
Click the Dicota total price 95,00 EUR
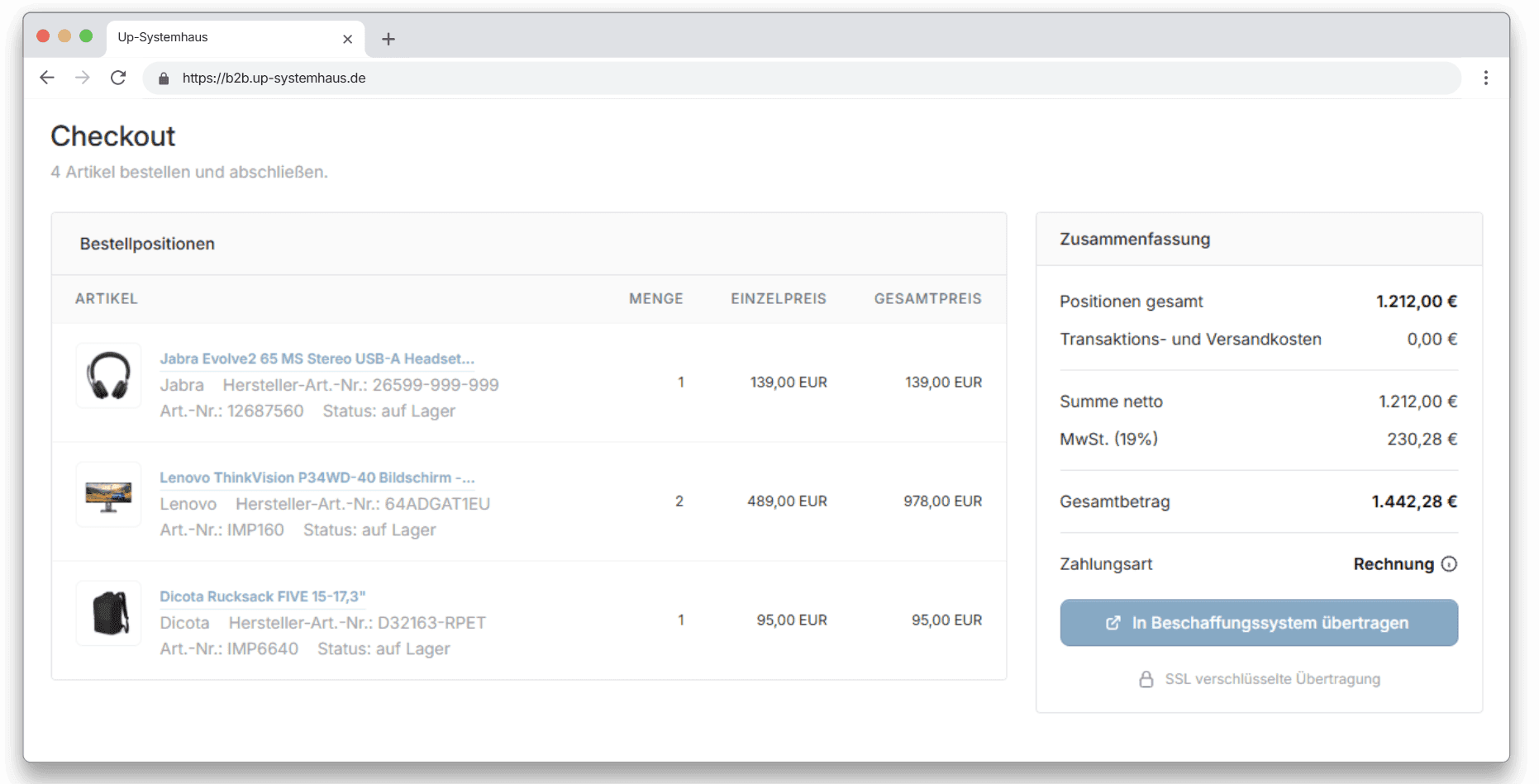tap(947, 620)
